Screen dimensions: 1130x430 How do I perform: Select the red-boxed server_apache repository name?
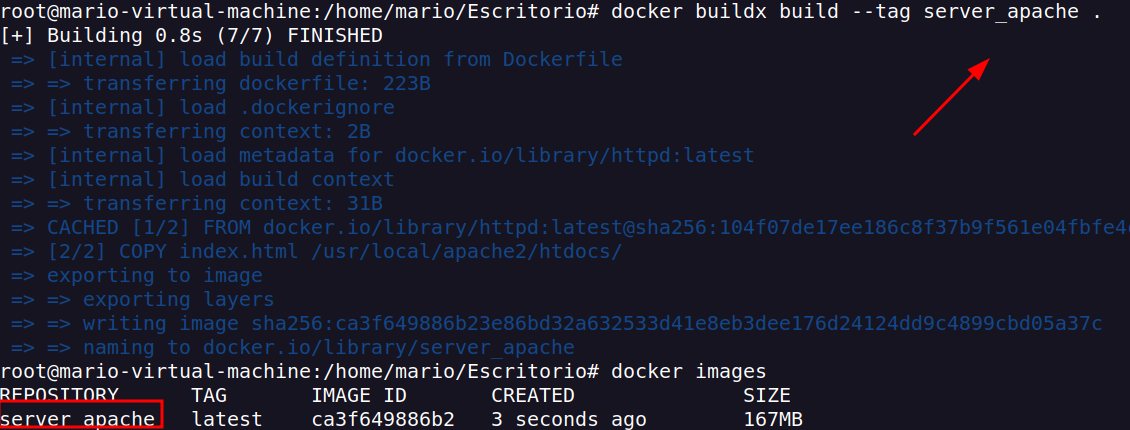78,419
